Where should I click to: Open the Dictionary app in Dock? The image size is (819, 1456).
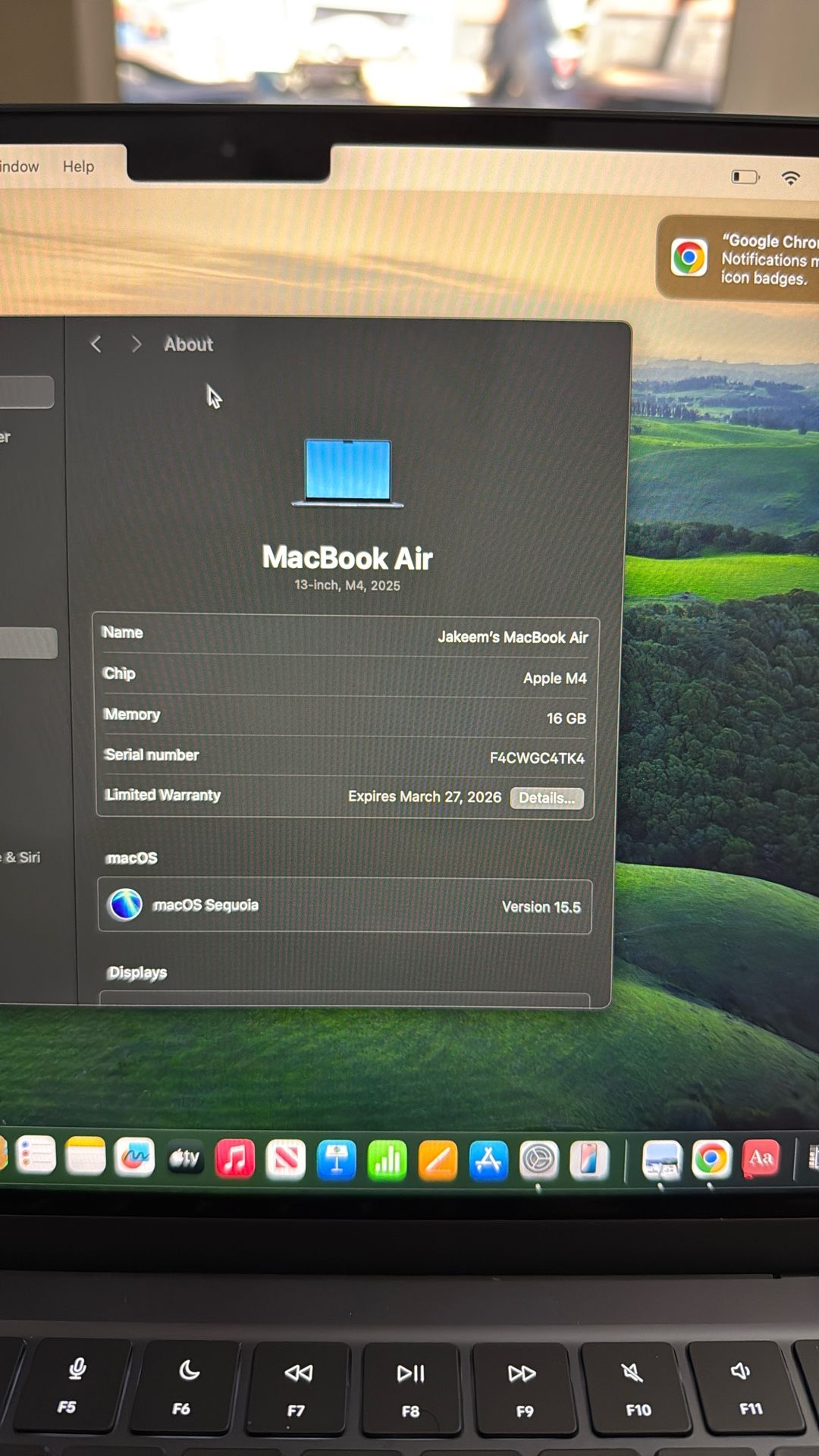[761, 1159]
